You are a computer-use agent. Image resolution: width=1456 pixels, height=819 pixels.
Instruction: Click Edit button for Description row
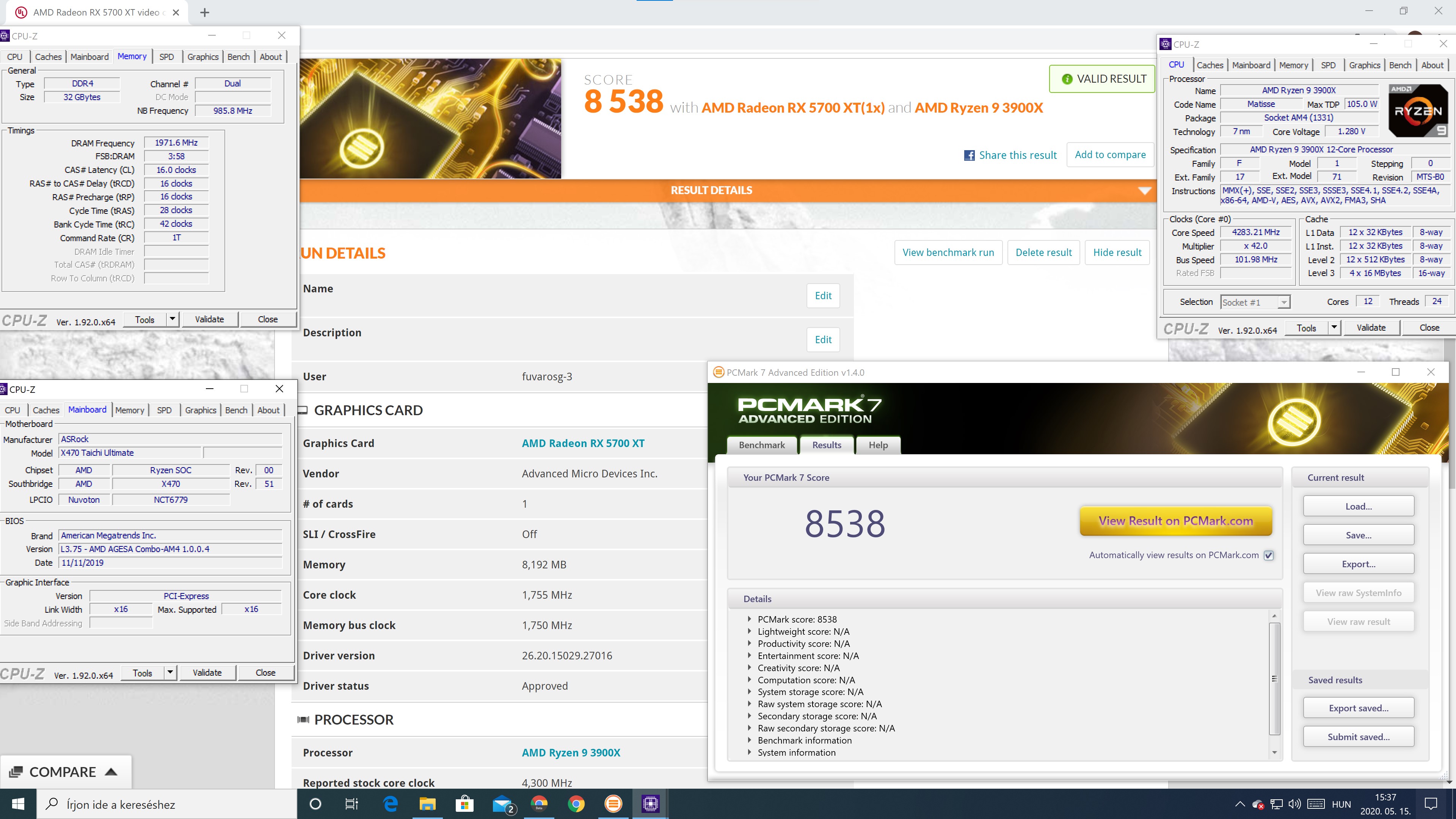823,340
